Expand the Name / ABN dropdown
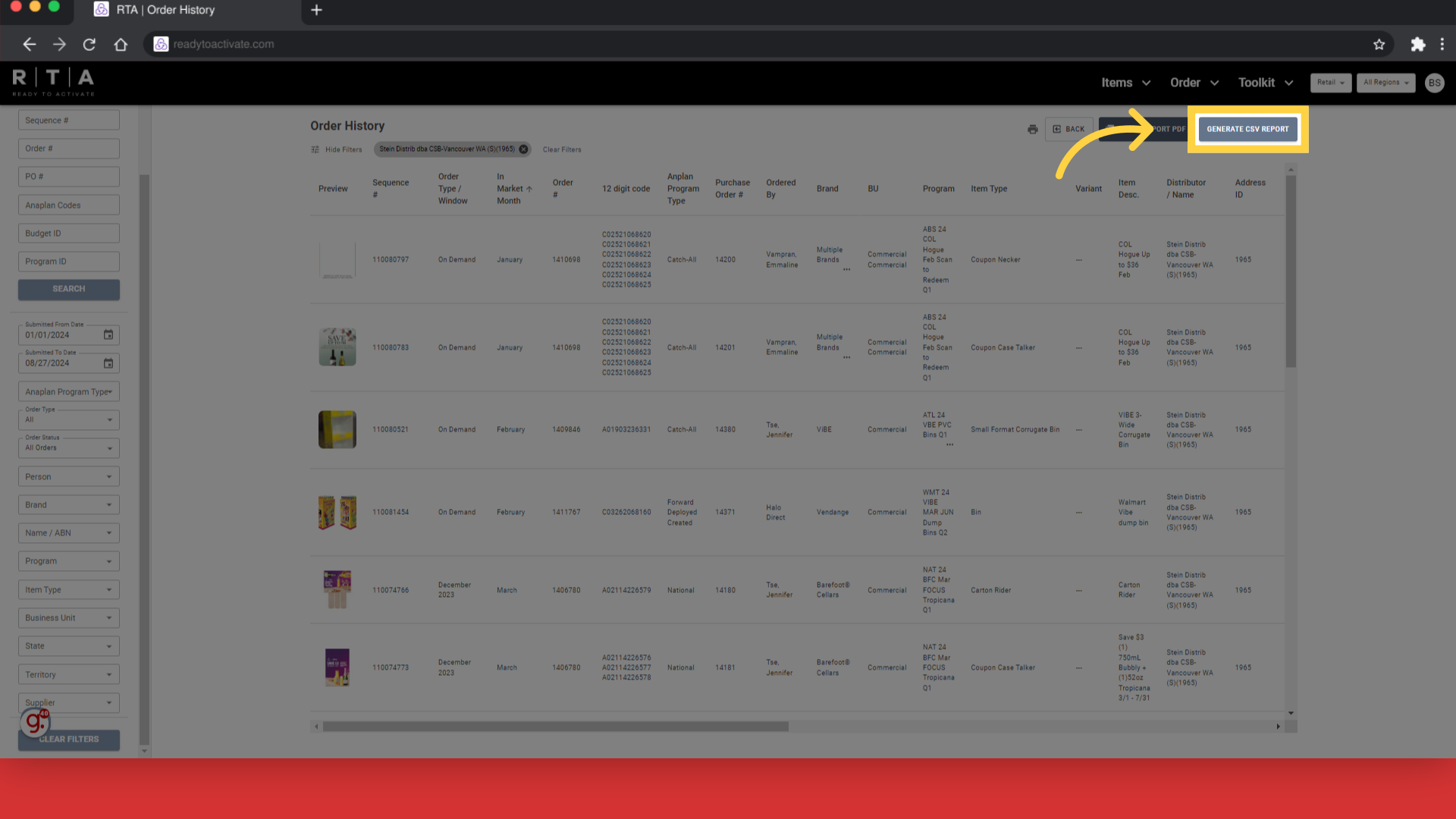This screenshot has width=1456, height=819. point(68,533)
